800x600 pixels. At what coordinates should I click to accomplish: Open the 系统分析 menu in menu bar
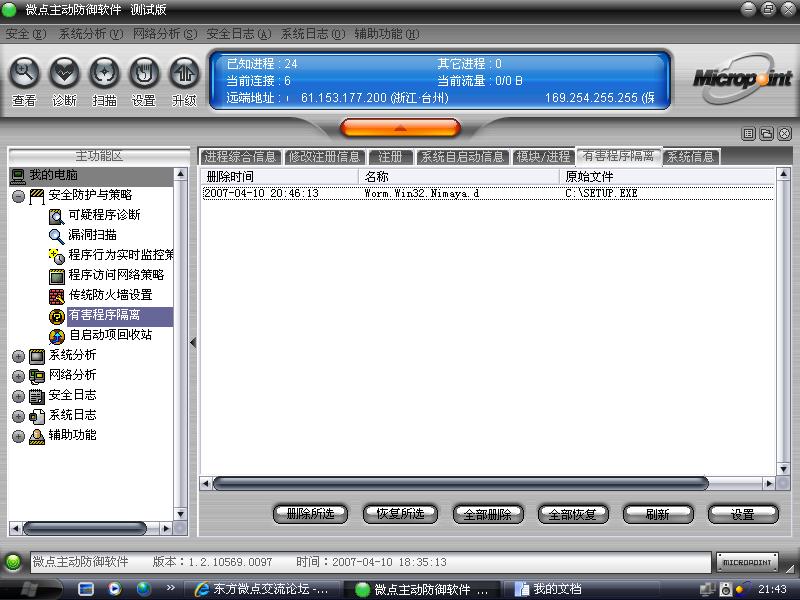click(x=90, y=34)
